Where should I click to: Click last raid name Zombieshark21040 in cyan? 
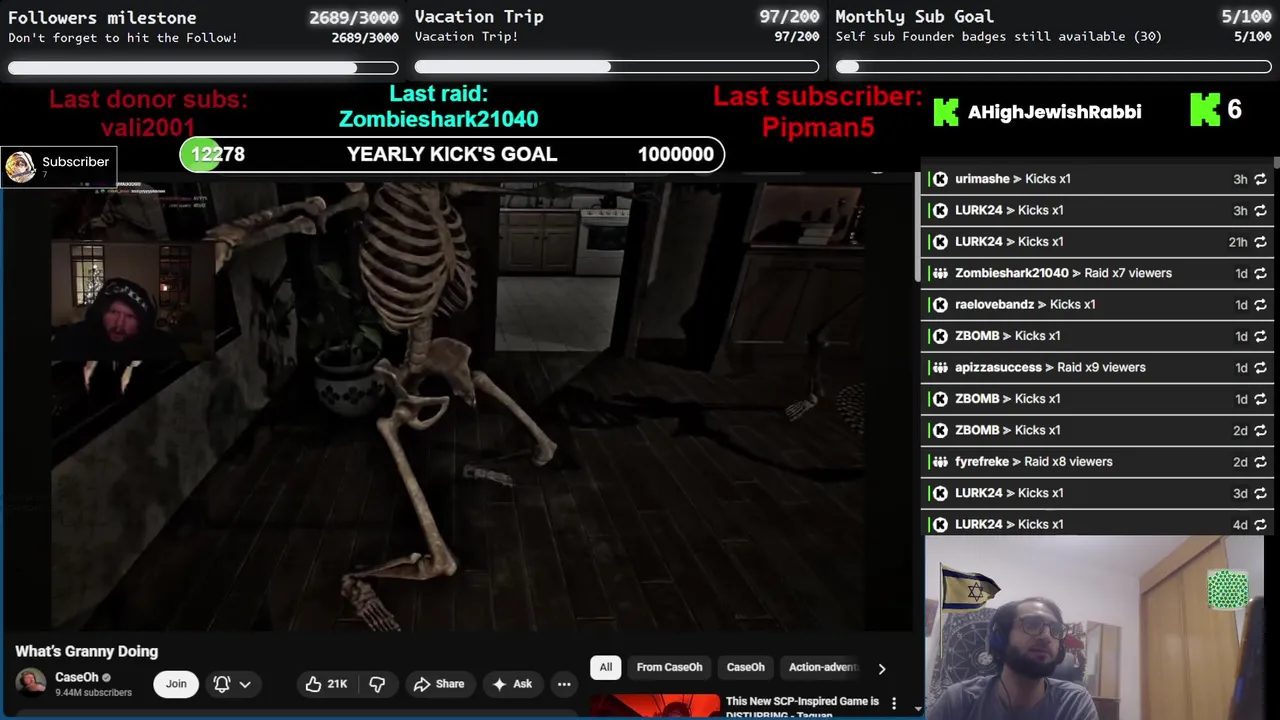[x=438, y=119]
